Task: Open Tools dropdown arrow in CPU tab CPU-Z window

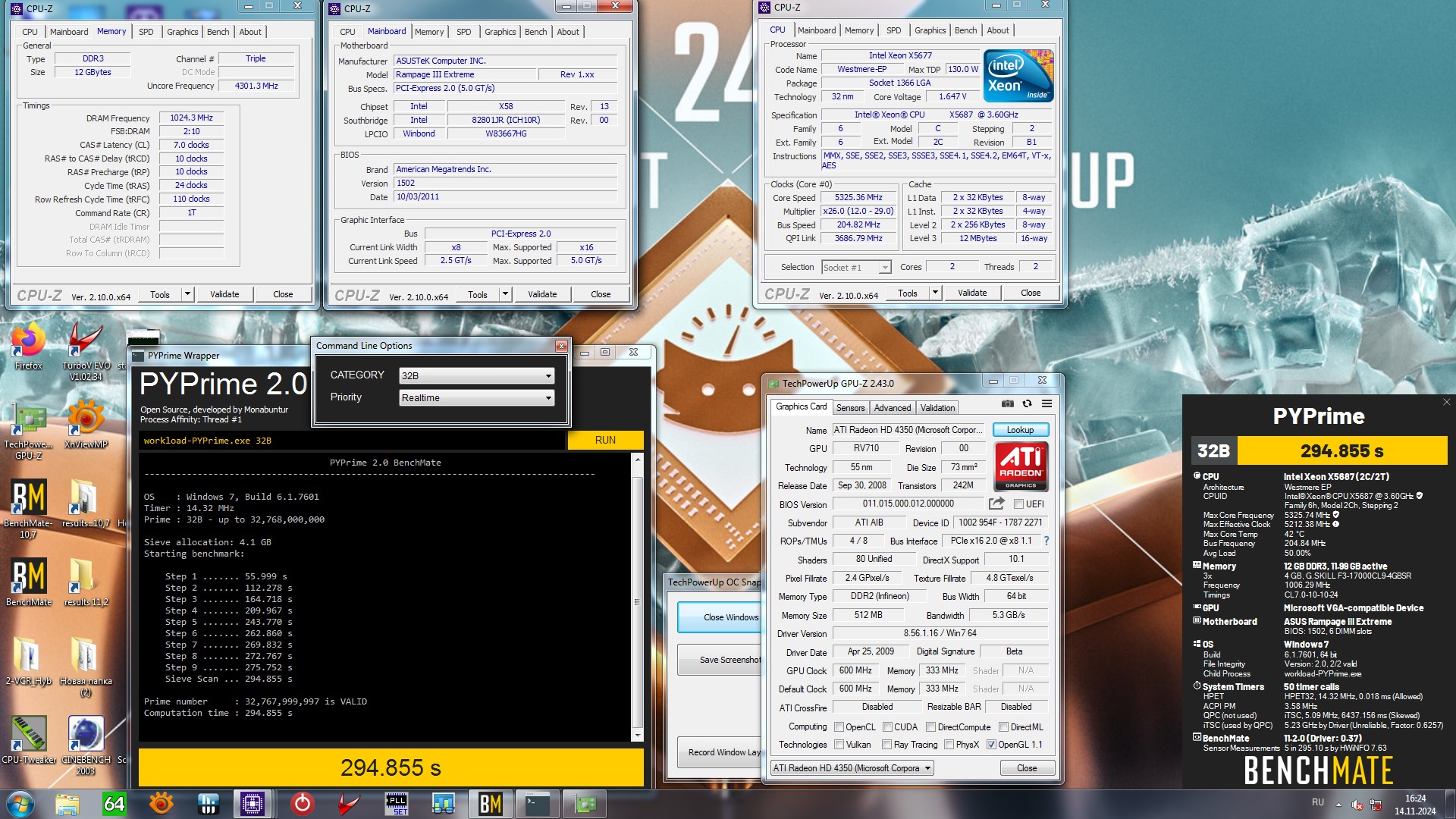Action: [x=935, y=293]
